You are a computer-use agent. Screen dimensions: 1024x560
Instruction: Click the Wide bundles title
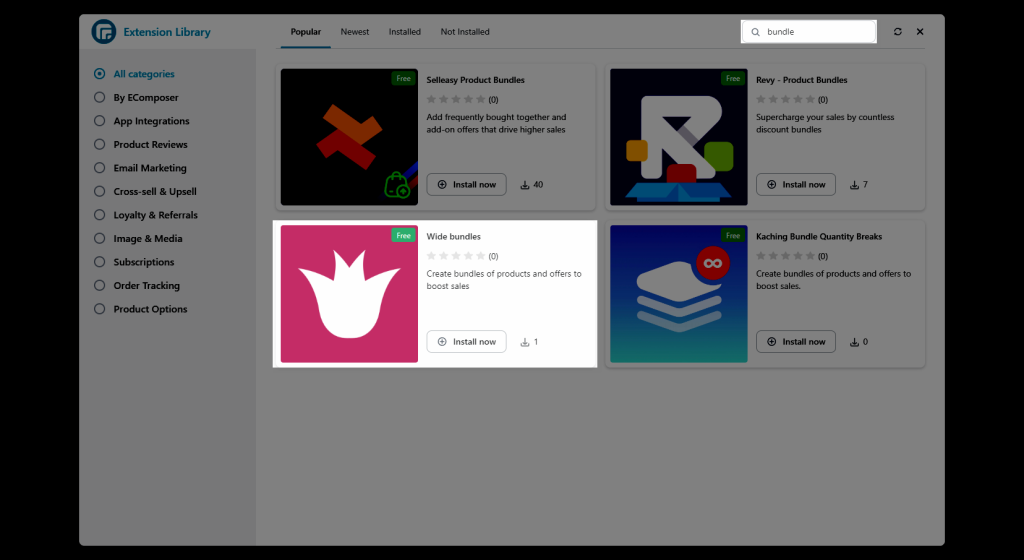pos(453,236)
